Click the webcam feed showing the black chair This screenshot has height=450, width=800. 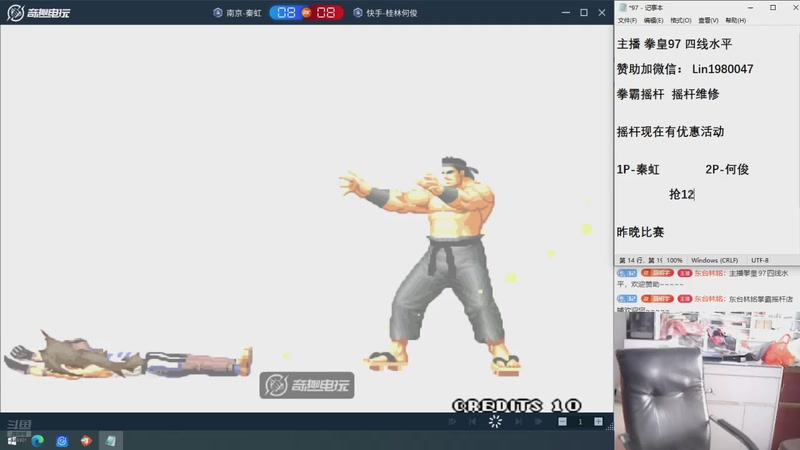707,381
